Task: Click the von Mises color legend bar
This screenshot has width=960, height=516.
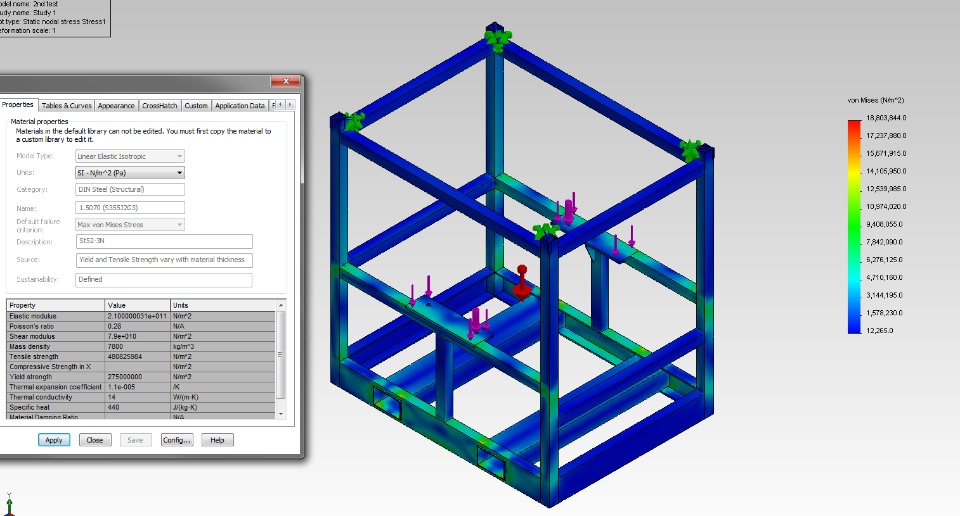Action: 854,226
